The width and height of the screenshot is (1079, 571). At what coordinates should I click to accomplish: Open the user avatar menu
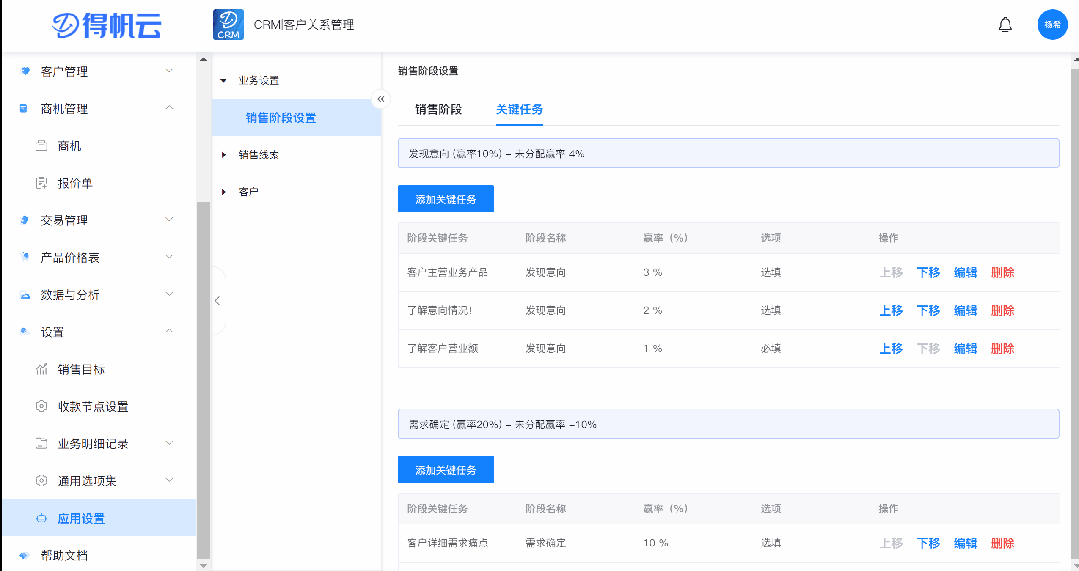[1052, 25]
